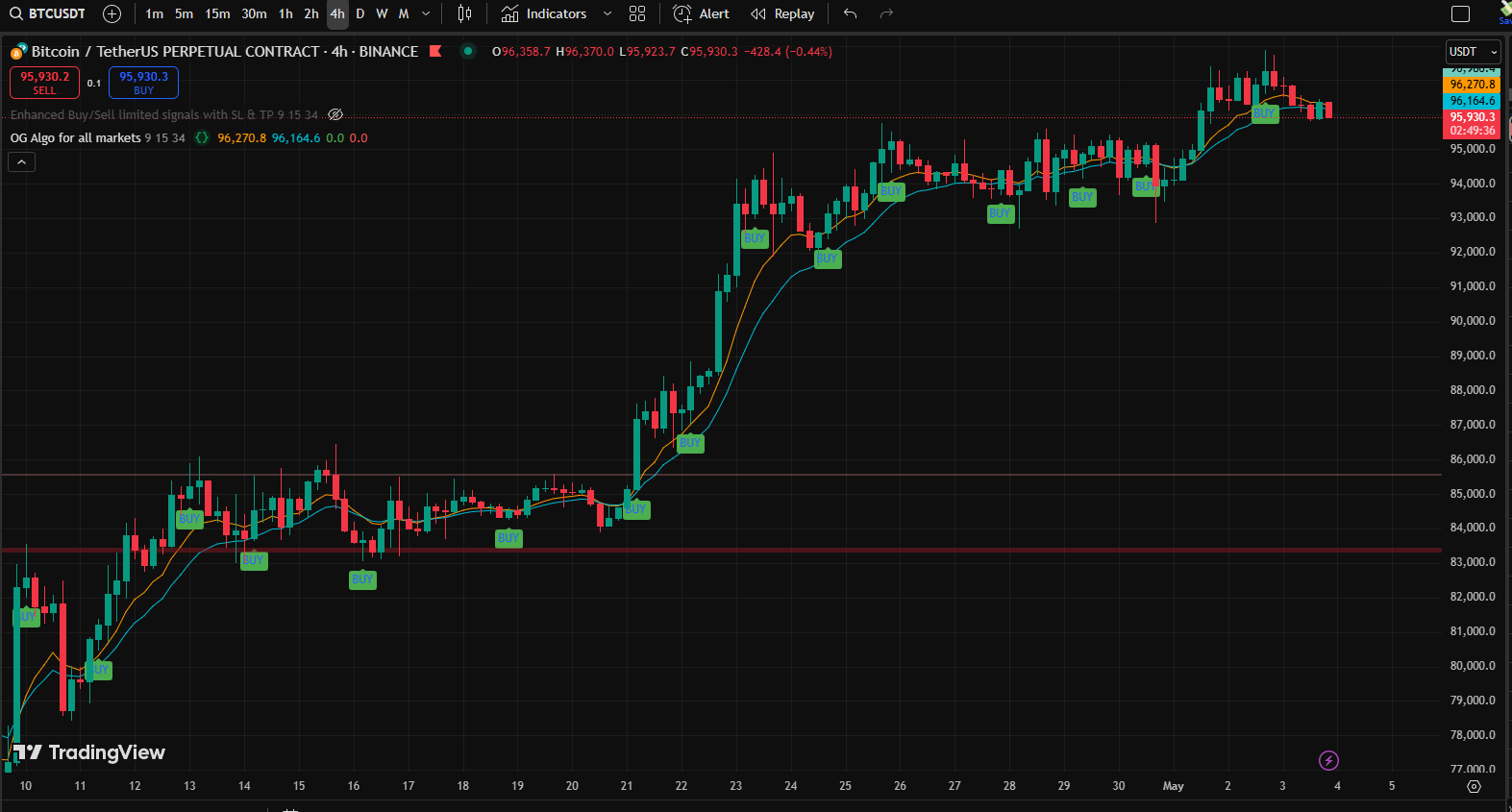Choose the 2h timeframe
The height and width of the screenshot is (812, 1512).
point(311,13)
